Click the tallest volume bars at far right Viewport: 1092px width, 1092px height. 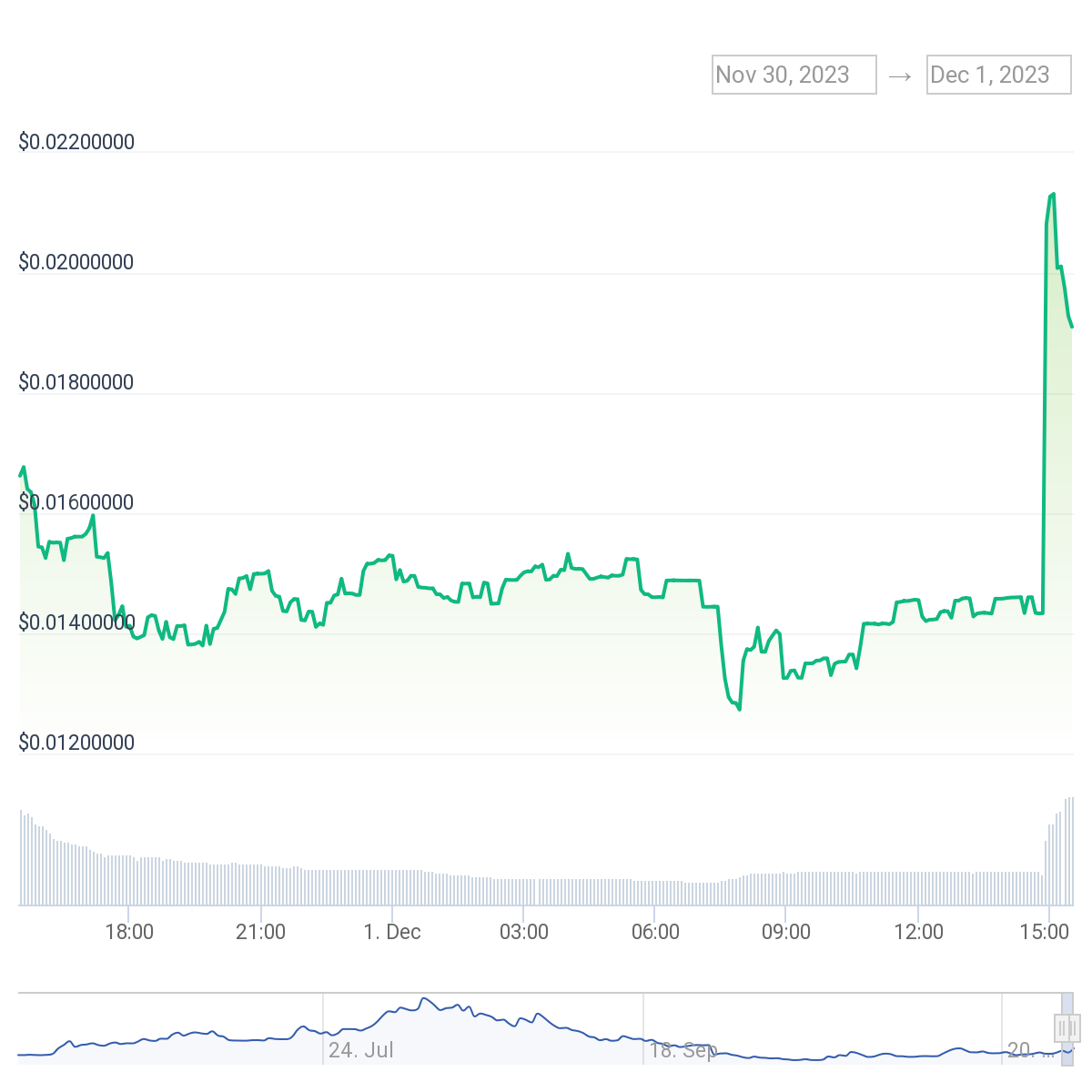(x=1070, y=851)
